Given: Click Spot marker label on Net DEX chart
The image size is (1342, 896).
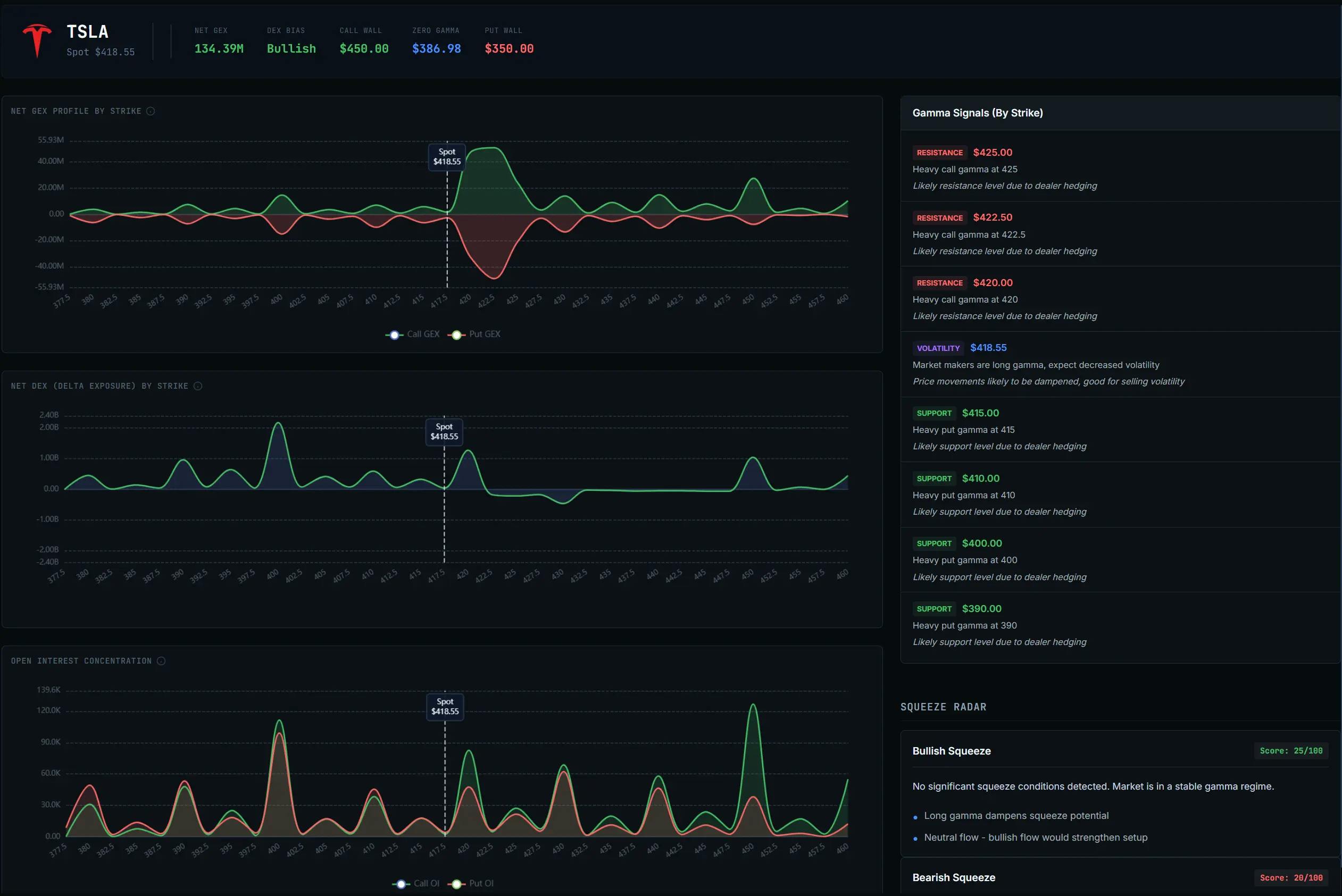Looking at the screenshot, I should [x=444, y=431].
